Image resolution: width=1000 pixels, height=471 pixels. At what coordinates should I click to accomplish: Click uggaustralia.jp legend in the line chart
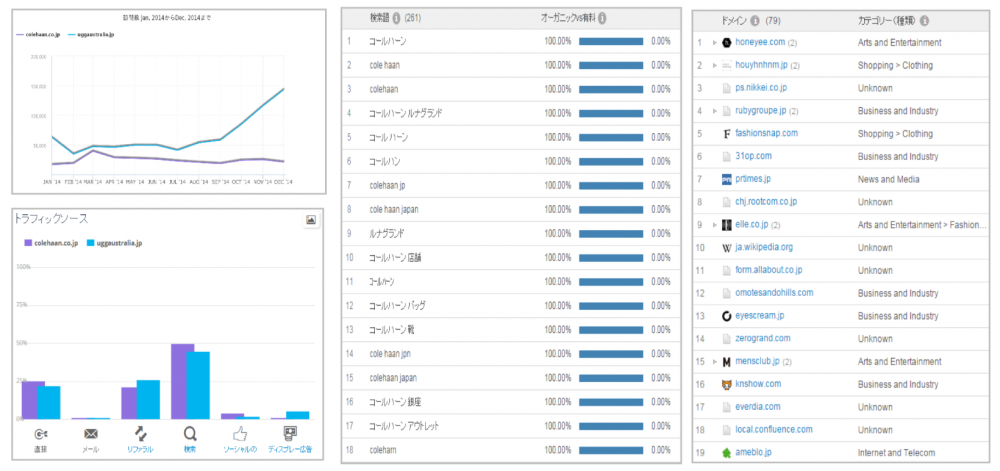pos(89,34)
